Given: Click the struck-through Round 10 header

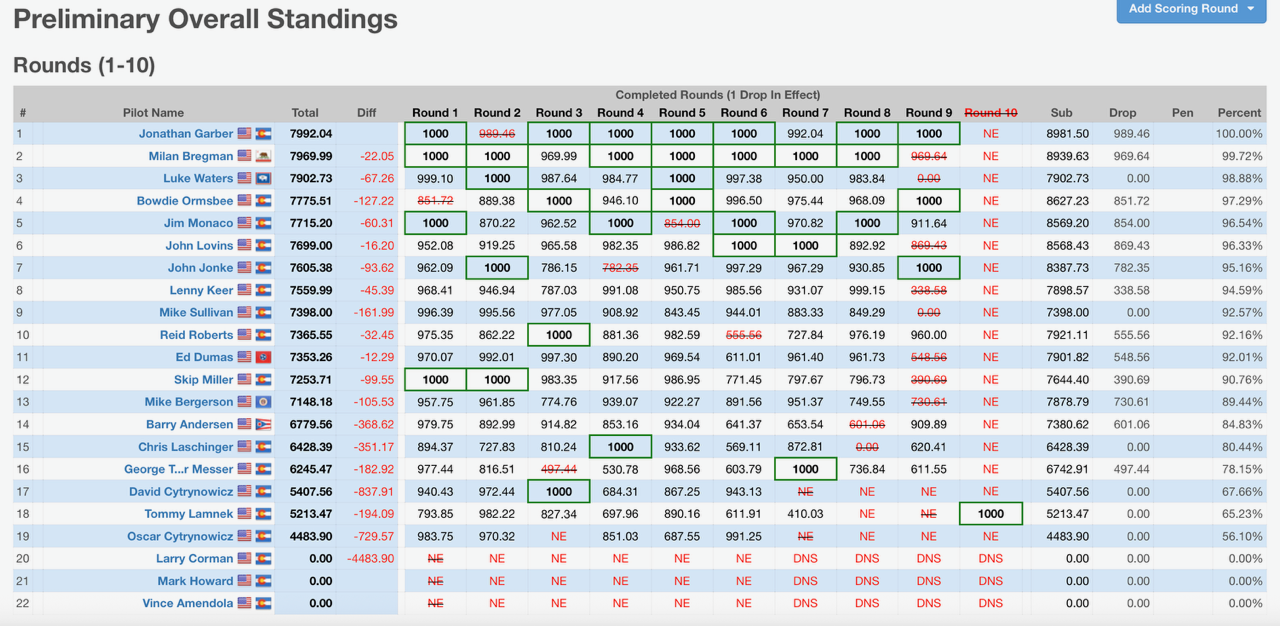Looking at the screenshot, I should click(990, 113).
